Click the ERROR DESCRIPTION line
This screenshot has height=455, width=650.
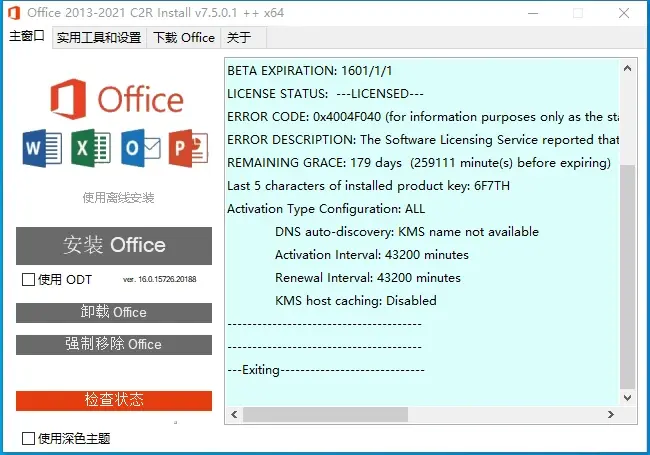click(423, 140)
